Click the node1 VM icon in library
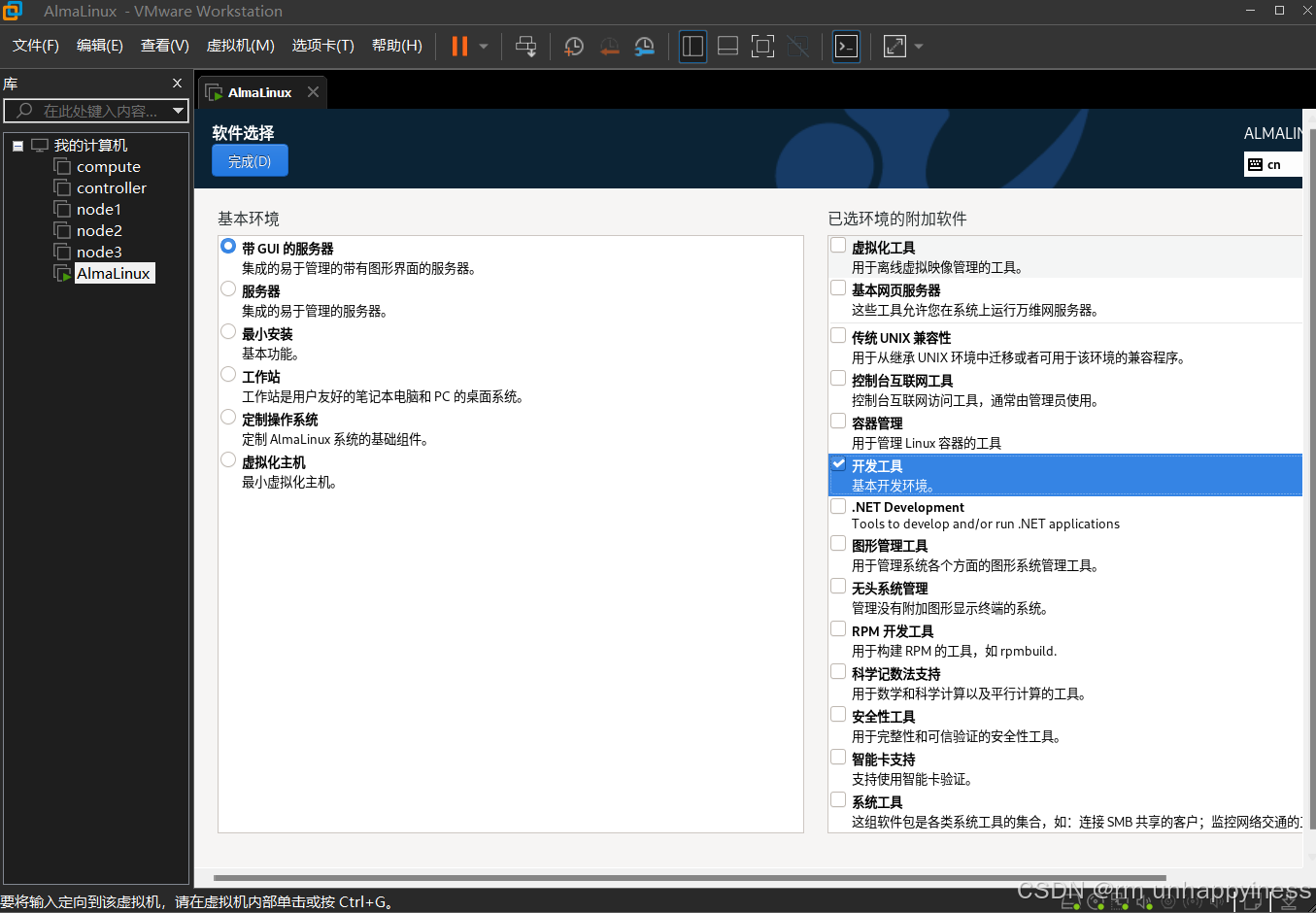 click(62, 209)
